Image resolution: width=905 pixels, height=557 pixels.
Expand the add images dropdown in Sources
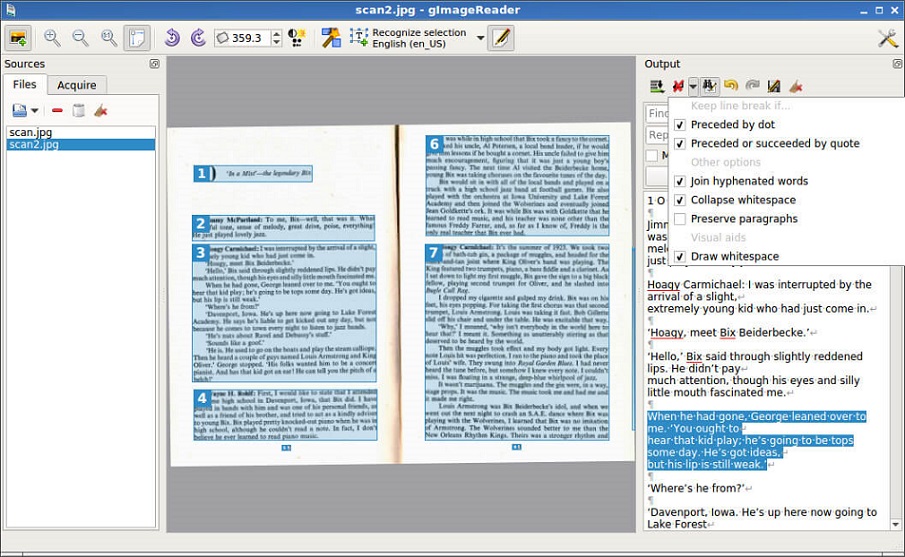pyautogui.click(x=35, y=111)
